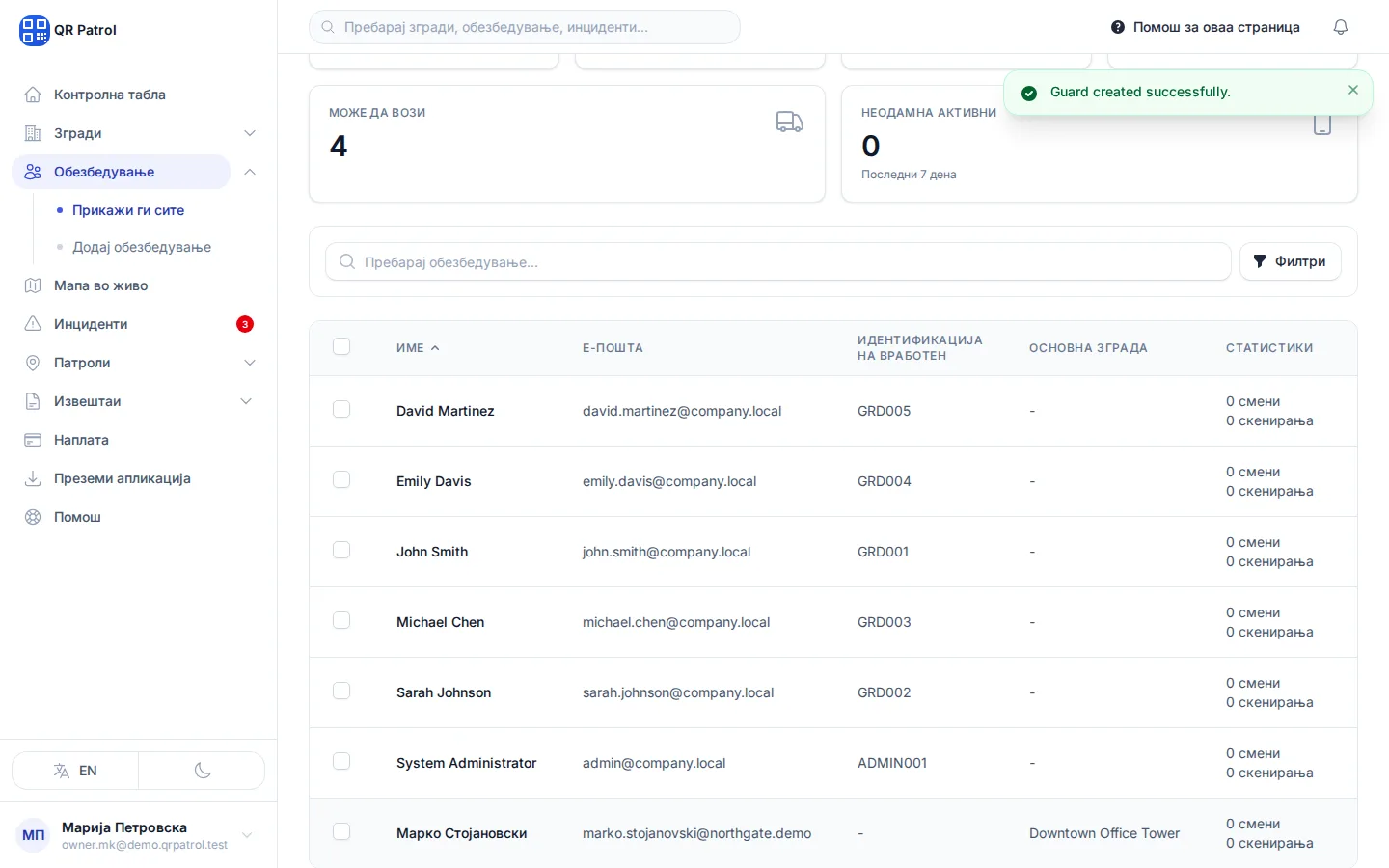Check the David Martinez row checkbox
This screenshot has height=868, width=1389.
click(x=341, y=409)
